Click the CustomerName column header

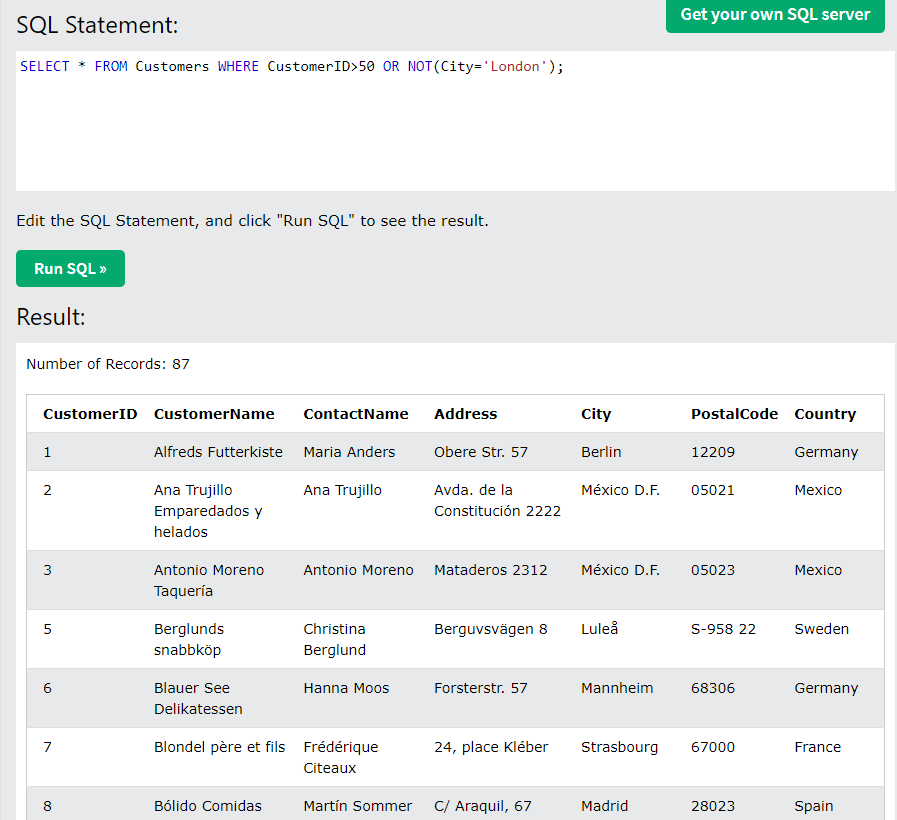(214, 414)
